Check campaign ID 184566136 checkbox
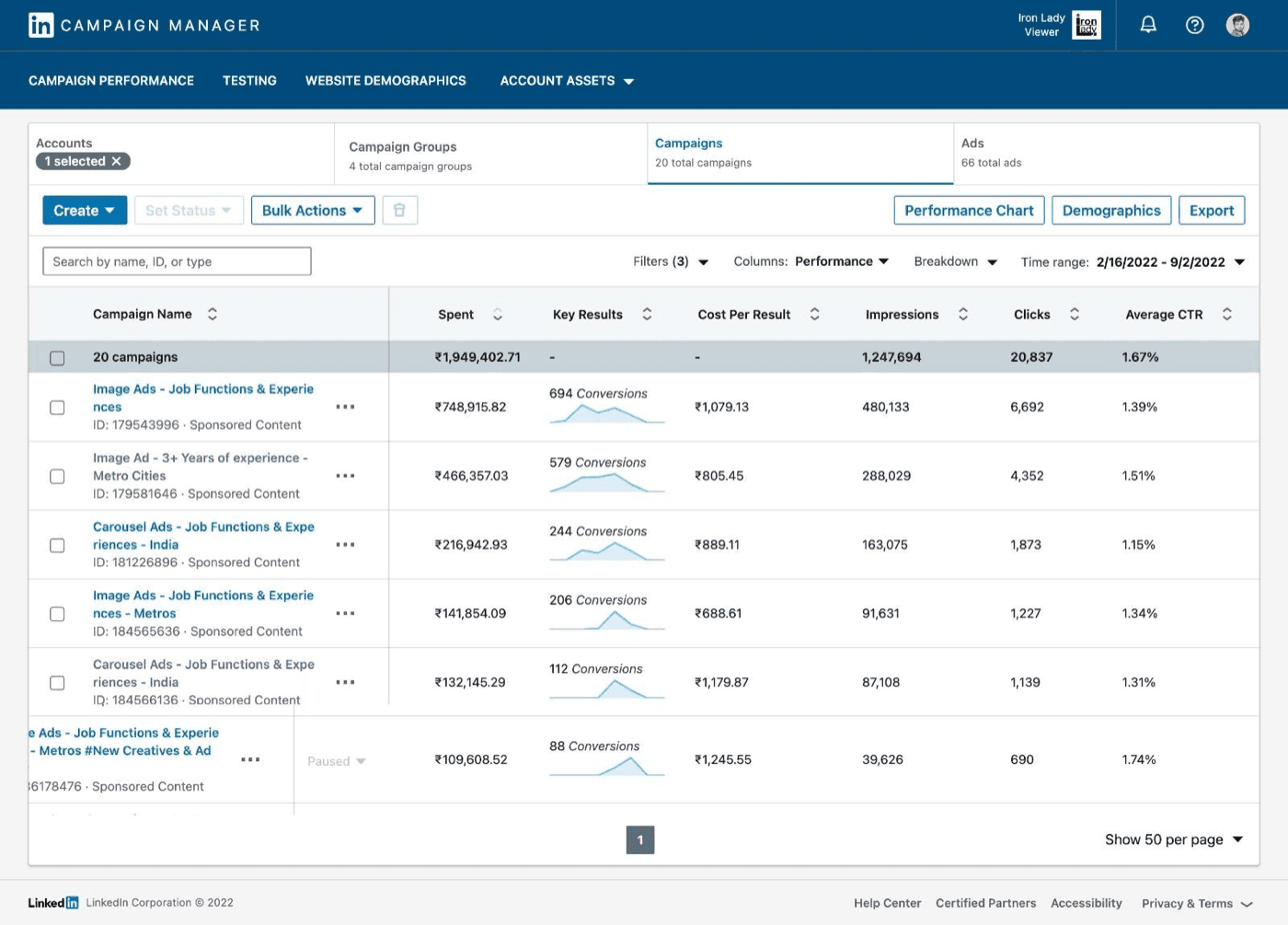1288x925 pixels. click(57, 683)
